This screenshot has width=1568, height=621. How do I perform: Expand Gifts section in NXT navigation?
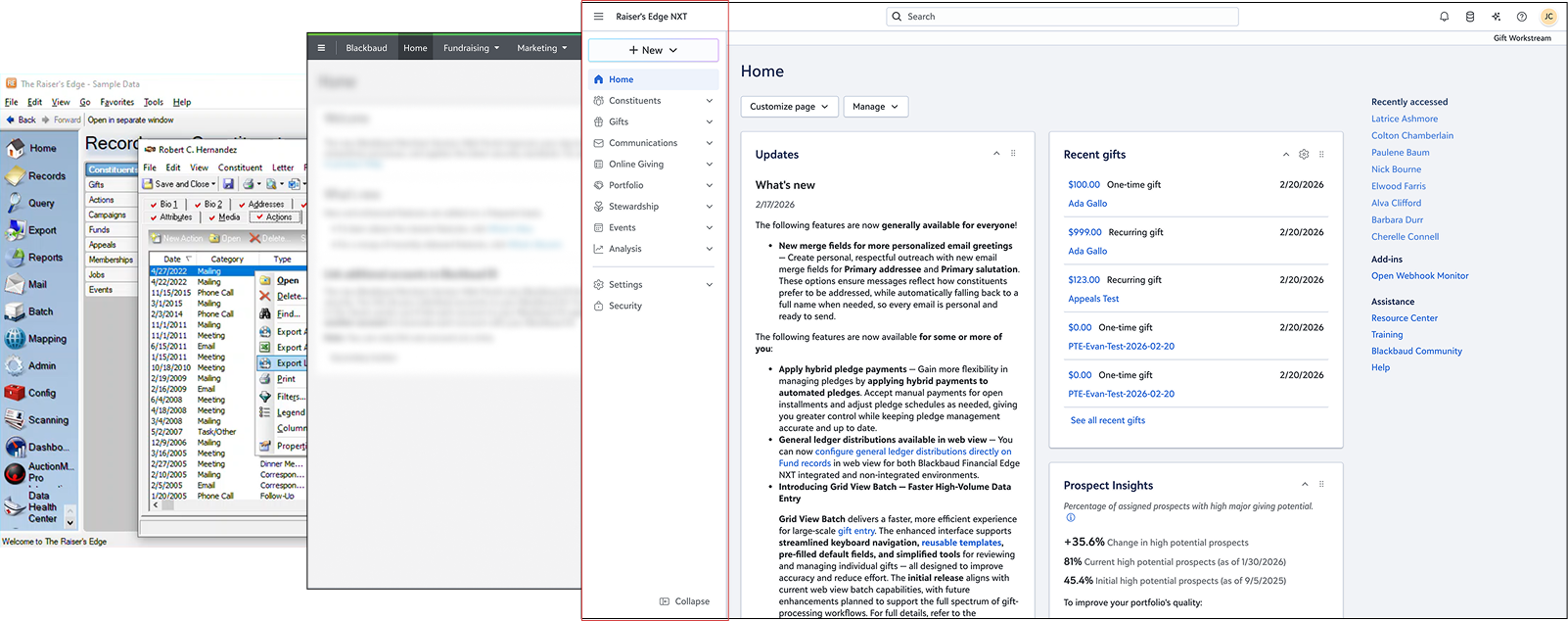click(x=710, y=122)
